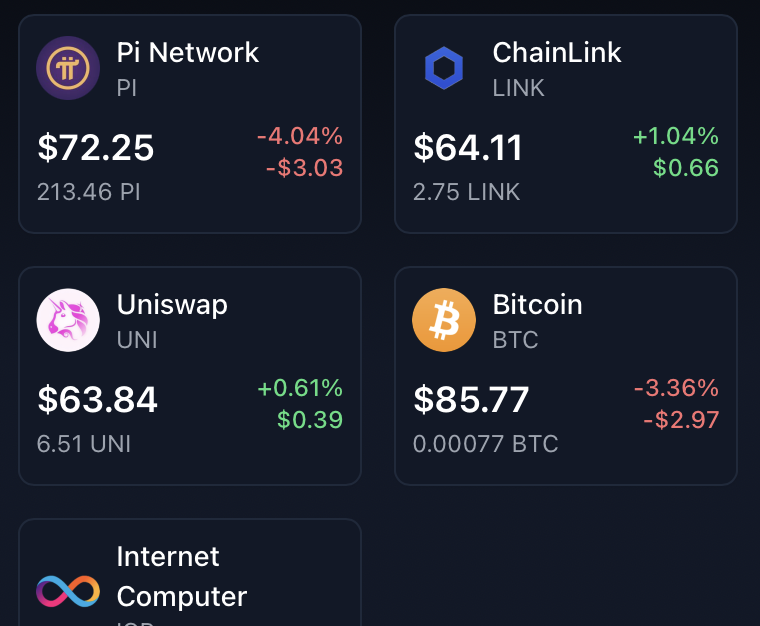Select the Bitcoin name label
The width and height of the screenshot is (760, 626).
(537, 304)
